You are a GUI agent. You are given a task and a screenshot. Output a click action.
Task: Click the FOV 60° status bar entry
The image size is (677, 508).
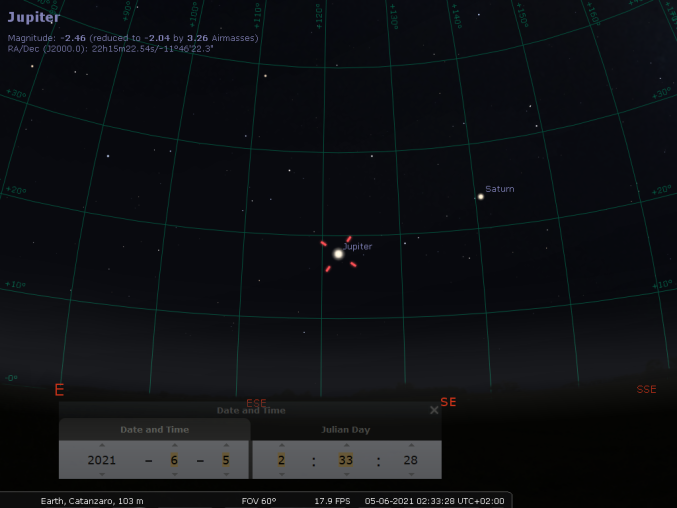coord(259,501)
